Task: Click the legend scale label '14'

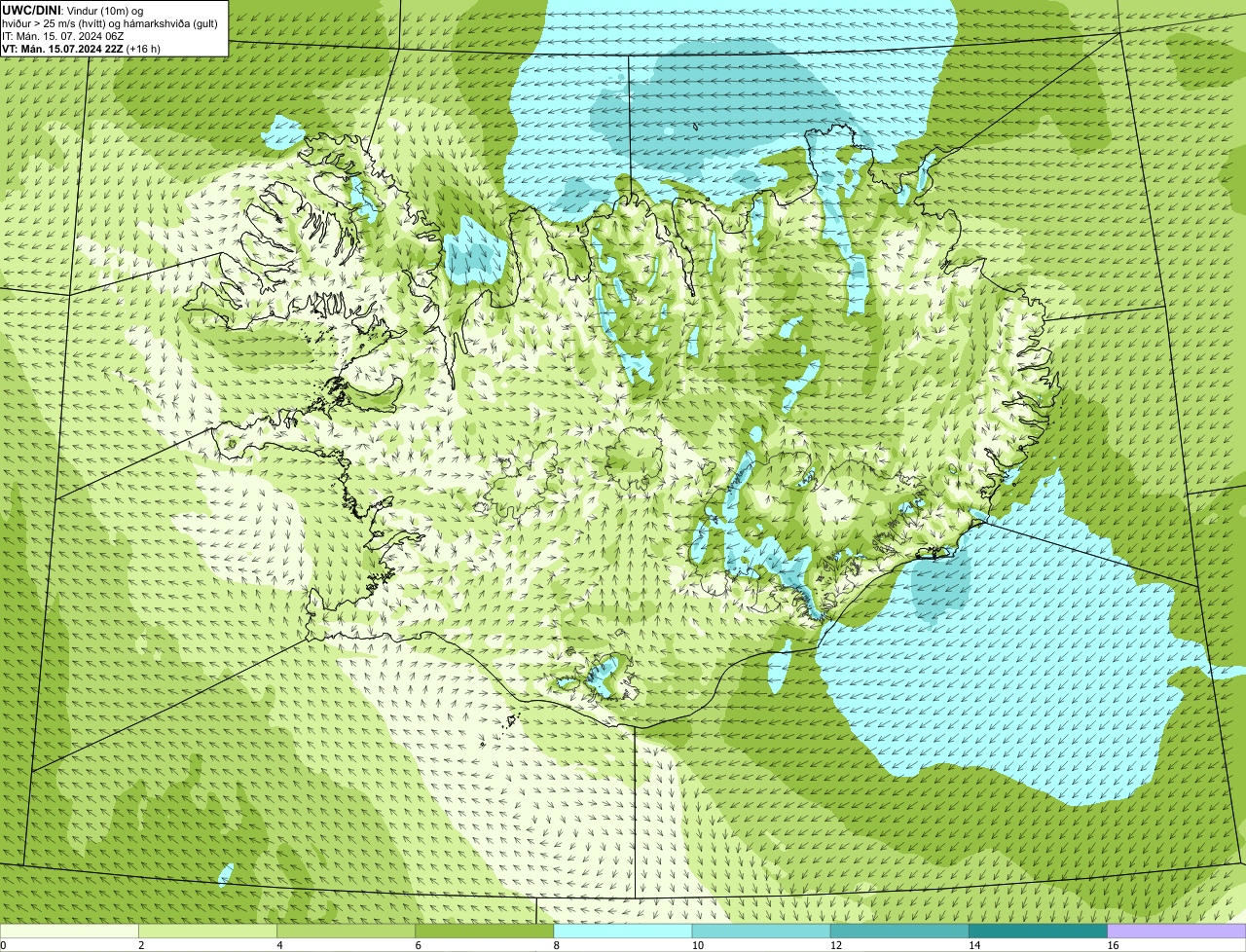Action: click(973, 945)
